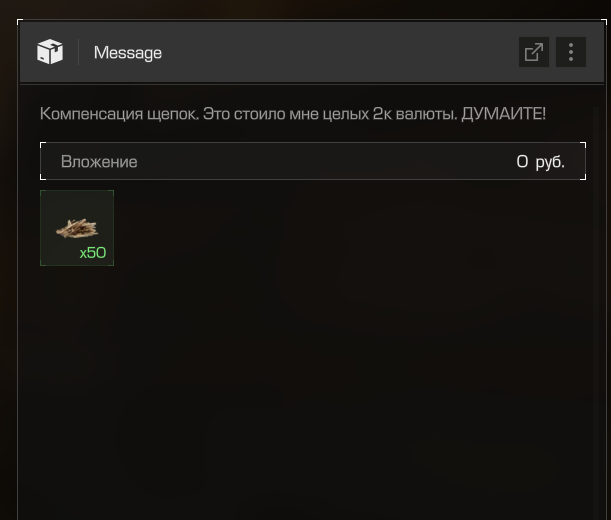The height and width of the screenshot is (520, 611).
Task: Click the wood chips picture inside item slot
Action: tap(77, 228)
